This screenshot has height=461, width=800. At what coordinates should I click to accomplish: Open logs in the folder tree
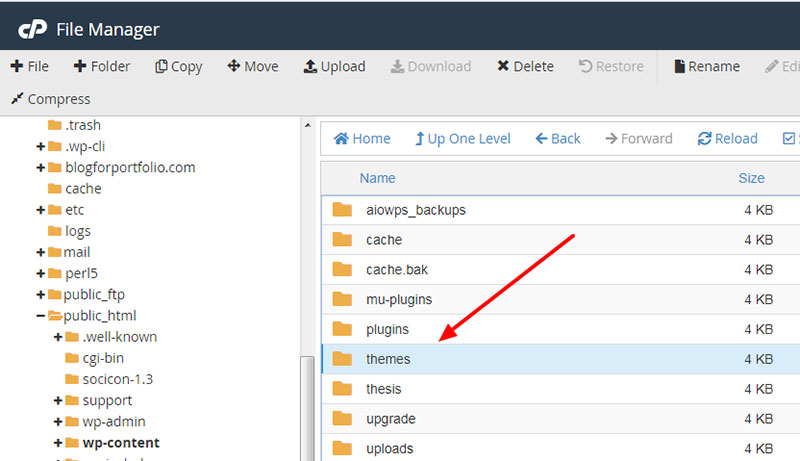click(78, 232)
